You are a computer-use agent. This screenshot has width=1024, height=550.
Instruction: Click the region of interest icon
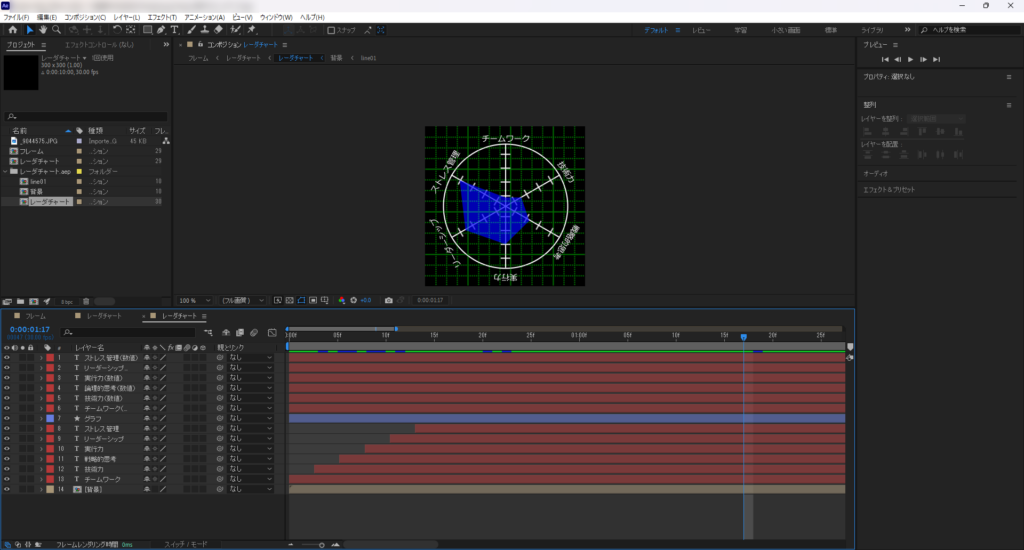pos(313,300)
